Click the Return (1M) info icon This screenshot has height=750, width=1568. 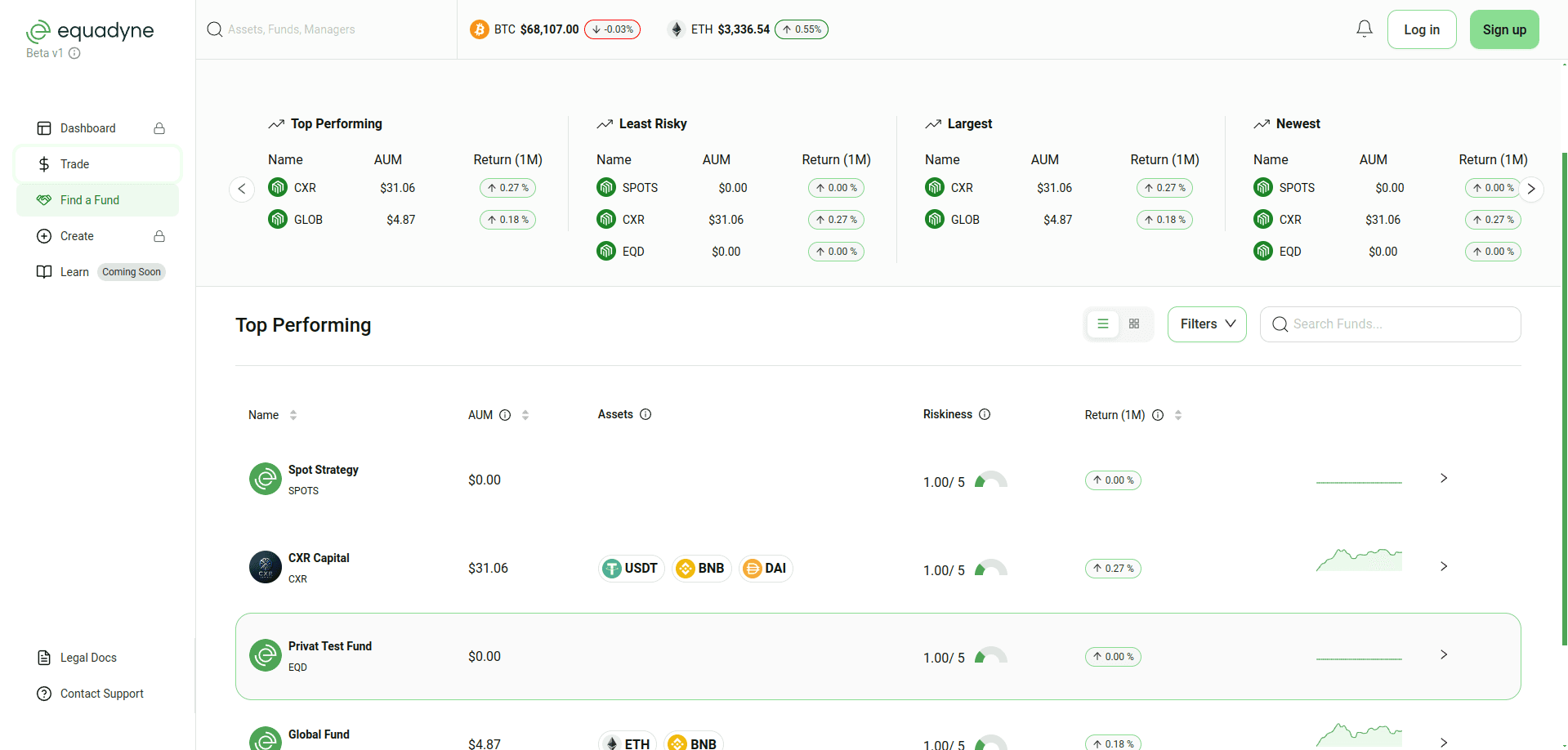[x=1158, y=415]
